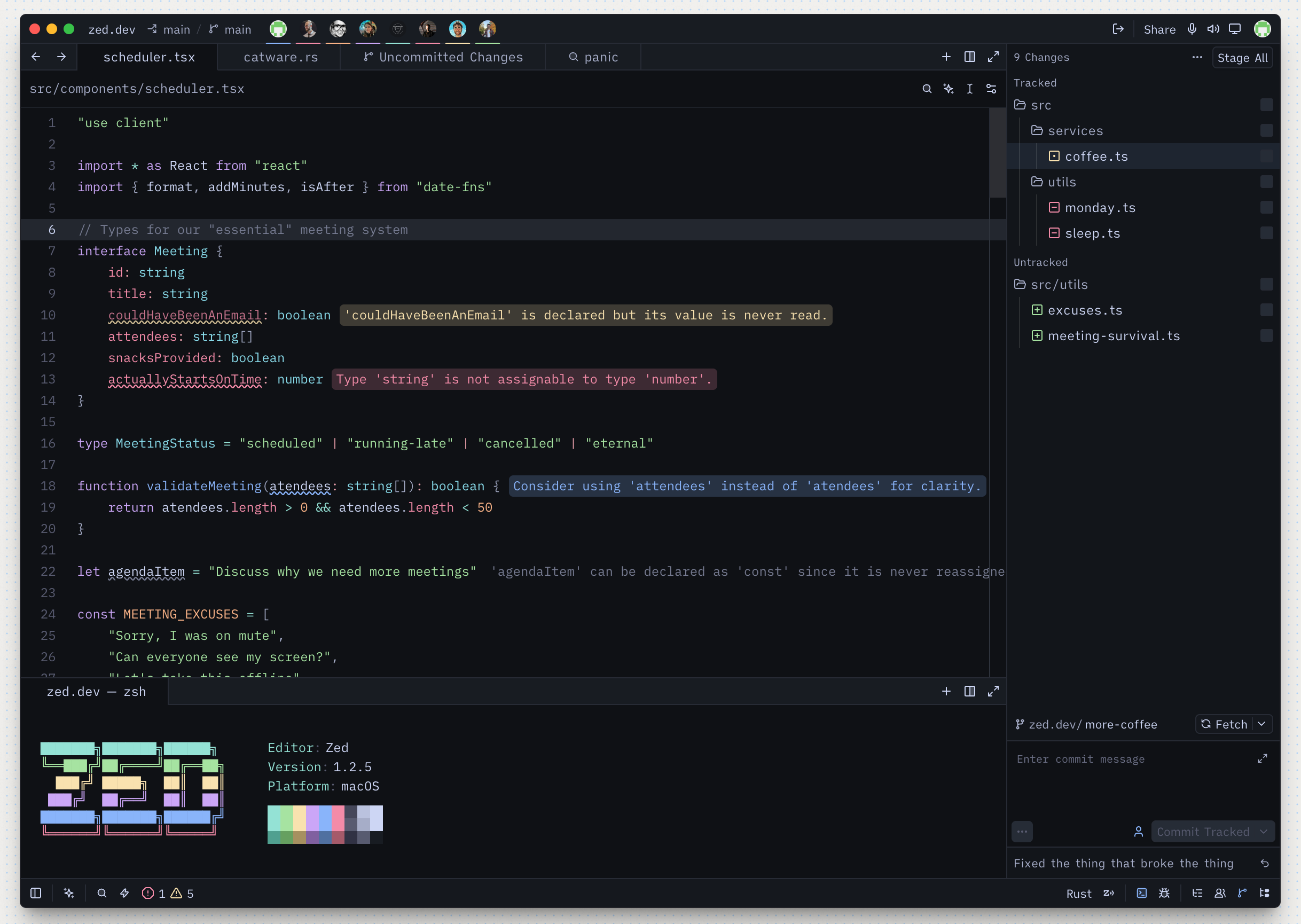
Task: Click the Stage All button
Action: pyautogui.click(x=1242, y=58)
